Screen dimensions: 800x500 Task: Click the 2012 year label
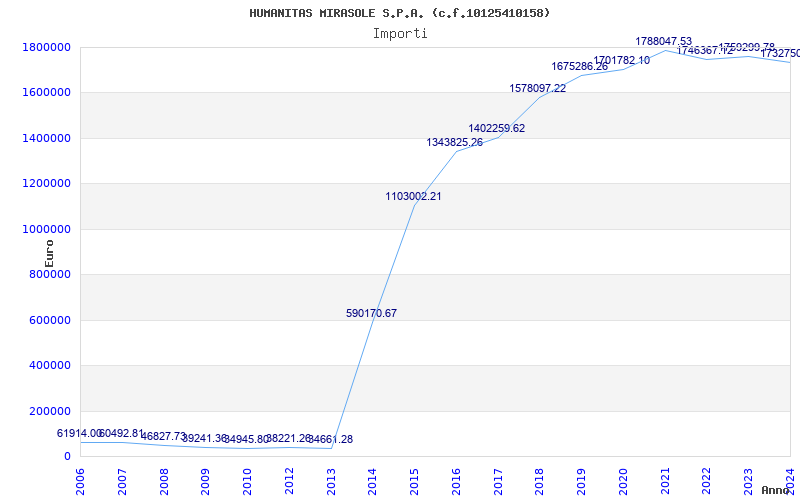(289, 481)
